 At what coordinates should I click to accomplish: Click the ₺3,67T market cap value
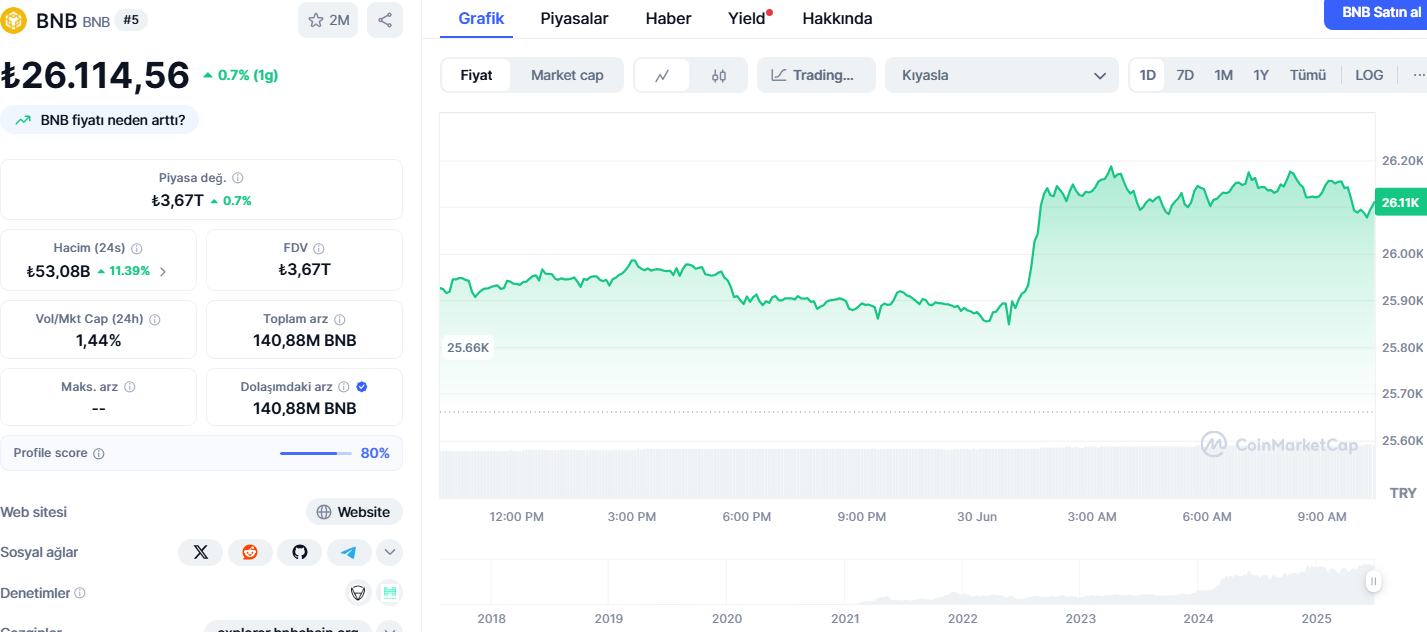pyautogui.click(x=177, y=200)
